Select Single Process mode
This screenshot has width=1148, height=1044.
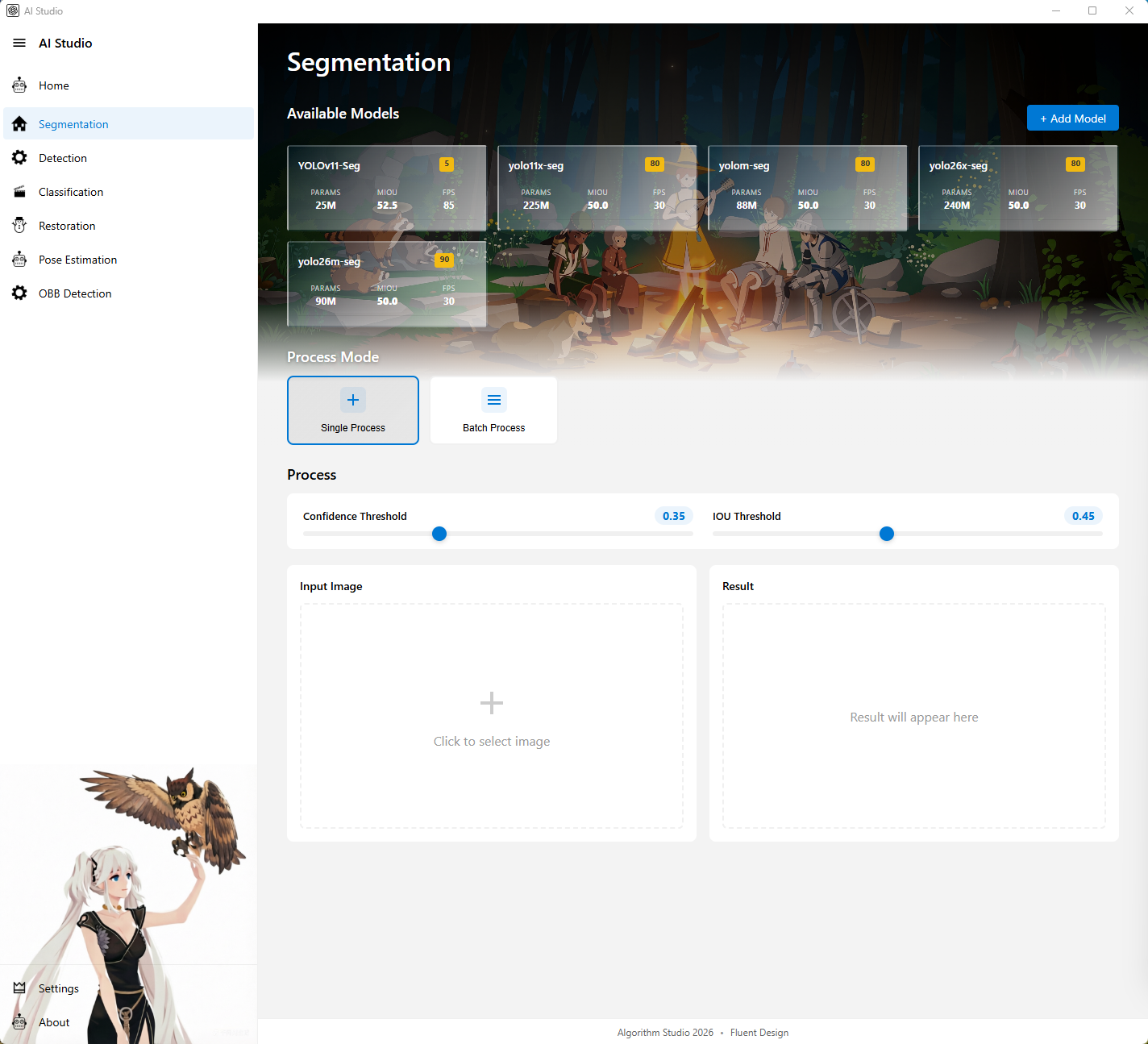coord(353,410)
